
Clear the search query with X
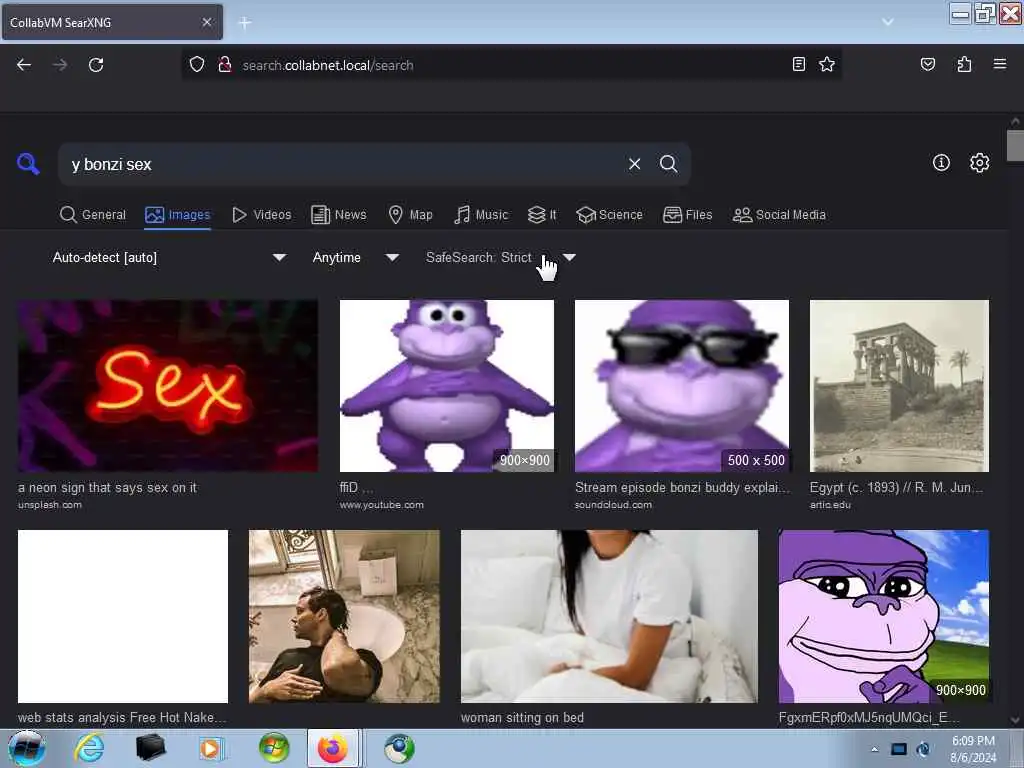pos(634,164)
